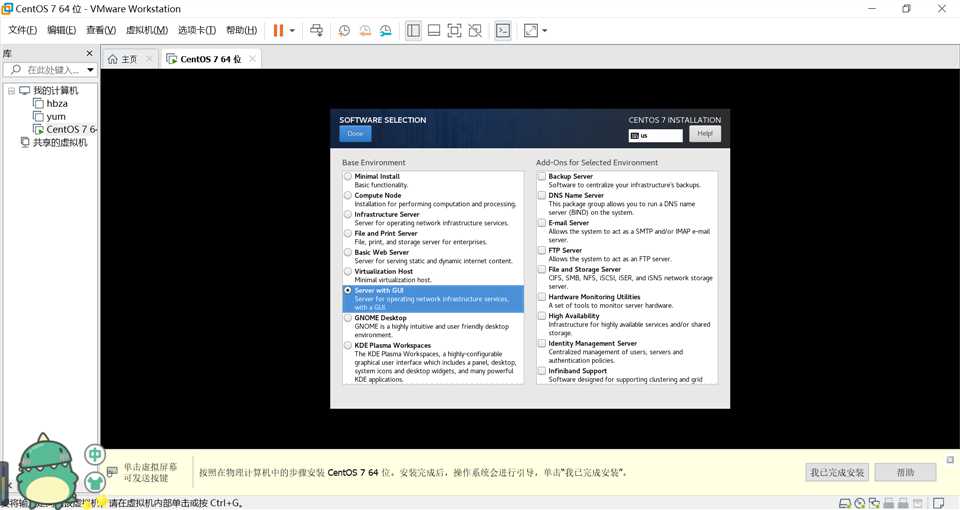Click the keyboard hint icon in yellow bar
Image resolution: width=960 pixels, height=510 pixels.
(112, 472)
